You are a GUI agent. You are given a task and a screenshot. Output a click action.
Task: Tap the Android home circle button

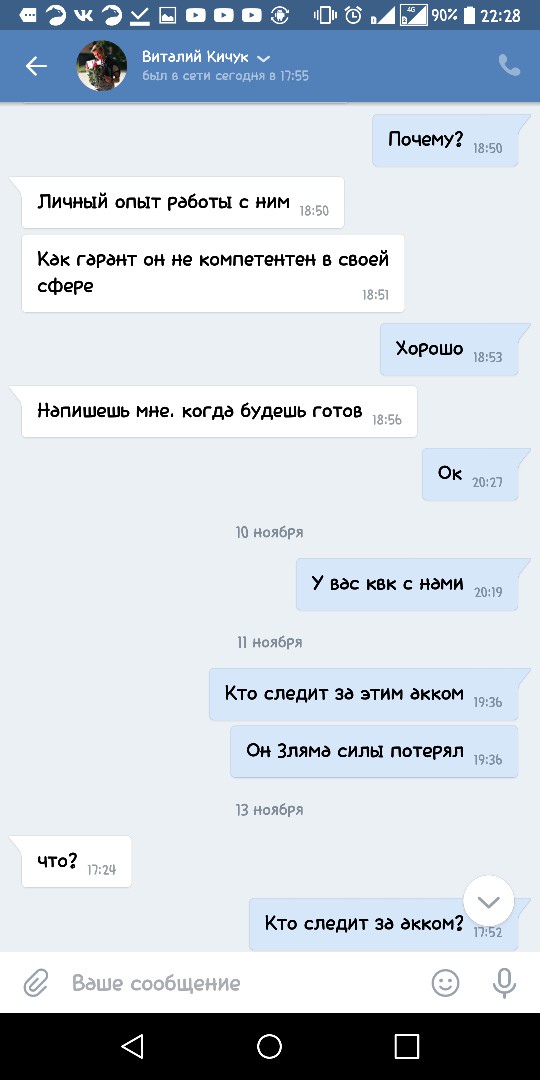click(269, 1046)
